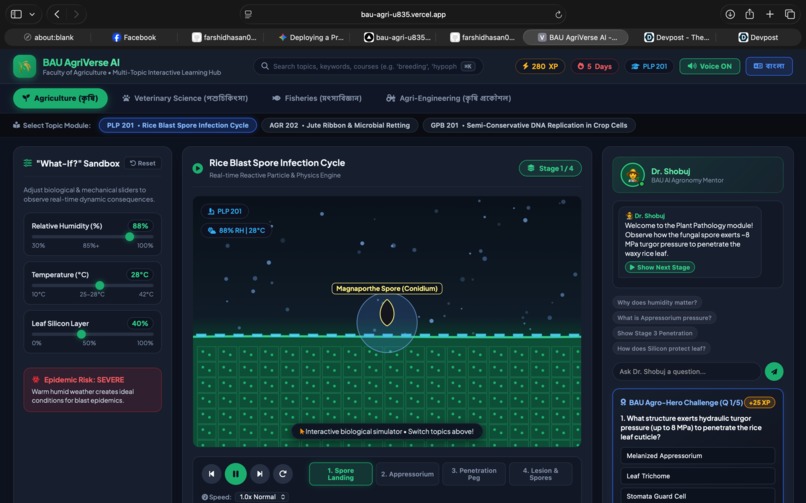Click the PLP 201 course badge in header
Screen dimensions: 806x503
[x=649, y=66]
